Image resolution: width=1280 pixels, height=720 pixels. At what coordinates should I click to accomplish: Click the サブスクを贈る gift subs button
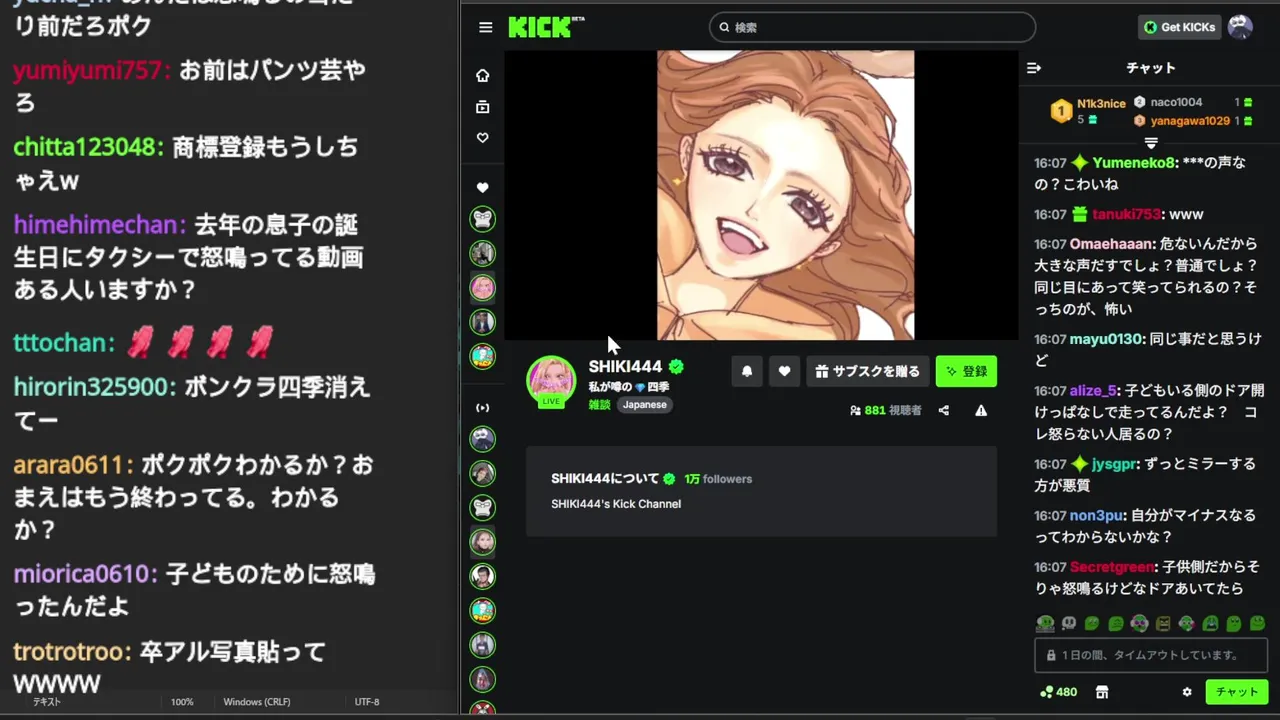(x=867, y=371)
